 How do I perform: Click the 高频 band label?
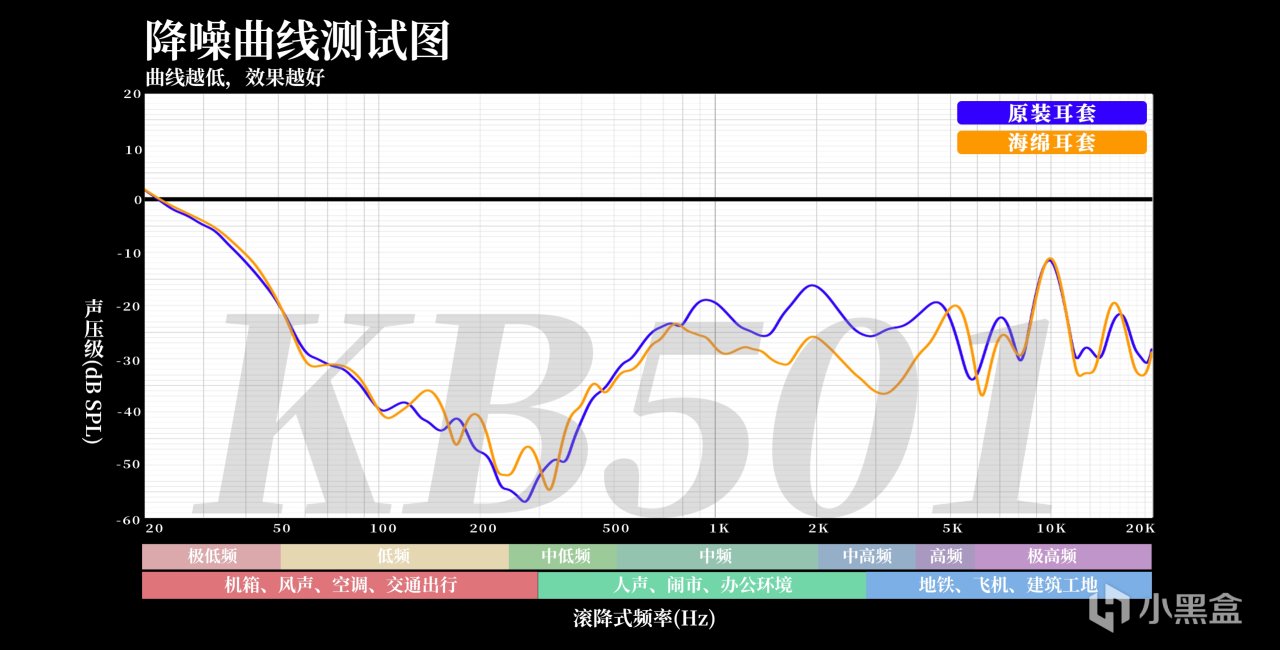tap(946, 556)
